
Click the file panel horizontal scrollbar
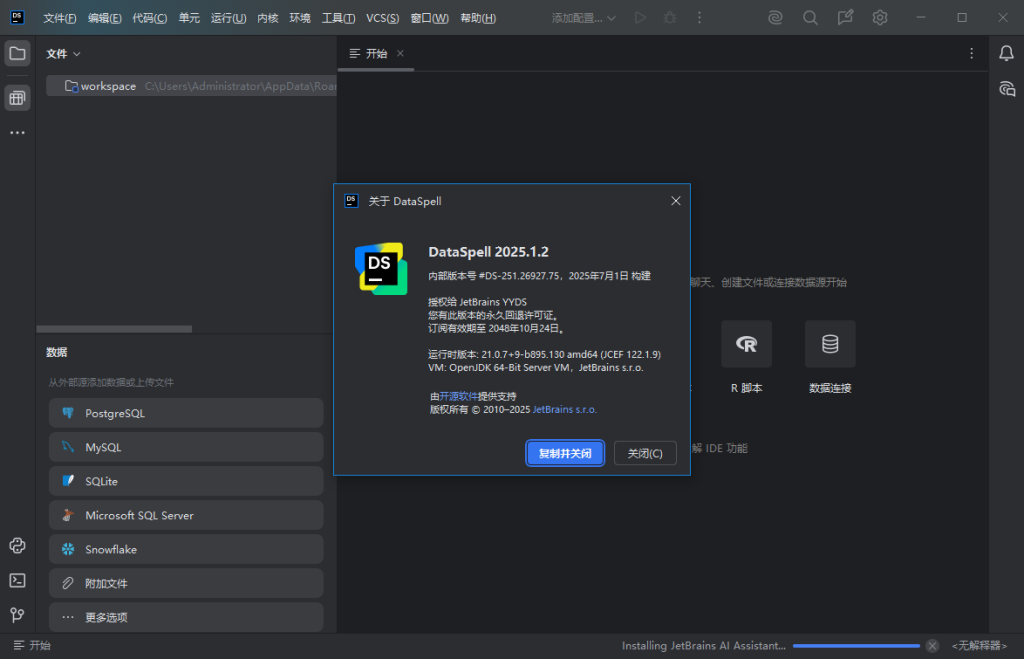point(114,329)
